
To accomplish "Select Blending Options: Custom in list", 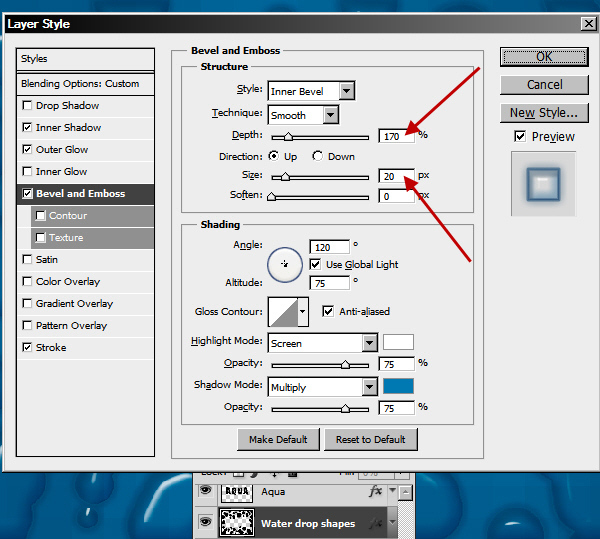I will (x=86, y=84).
